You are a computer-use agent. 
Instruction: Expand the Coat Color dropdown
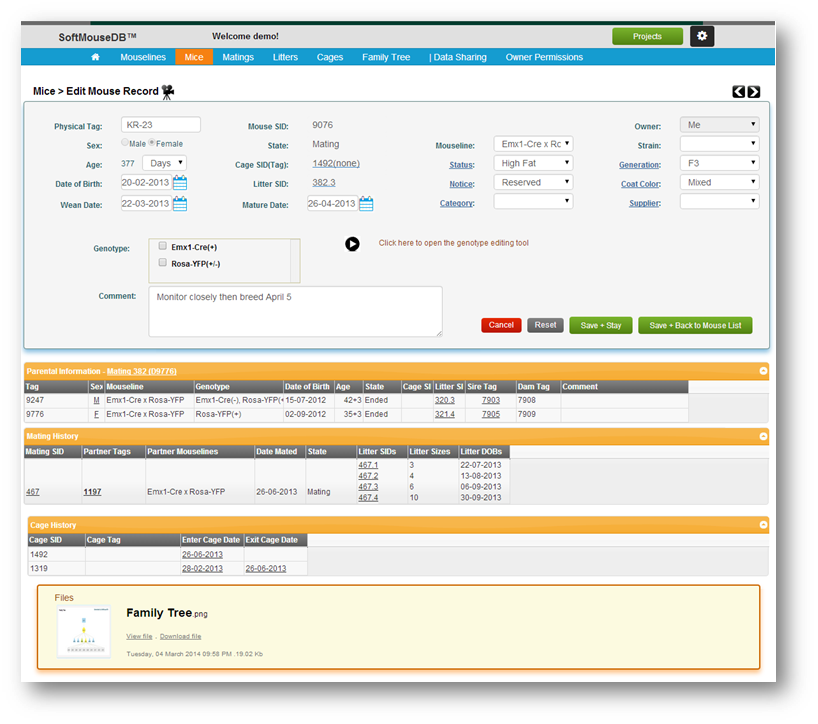[718, 183]
